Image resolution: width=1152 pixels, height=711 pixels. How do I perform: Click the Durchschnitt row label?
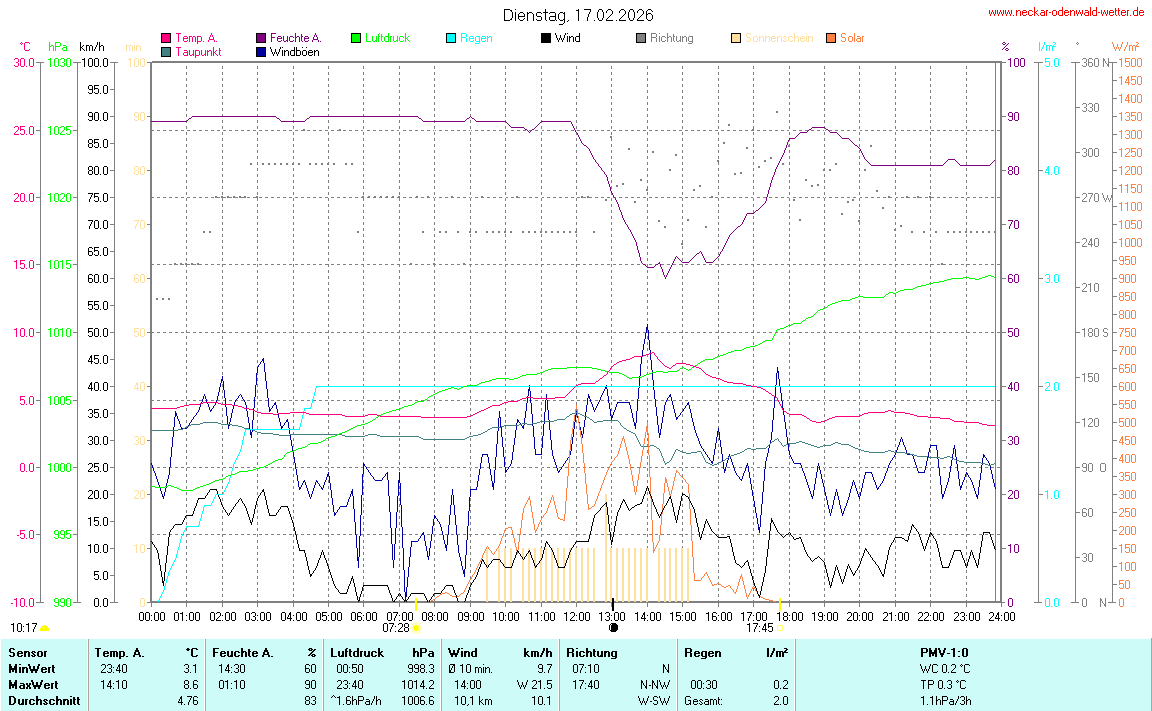[38, 701]
